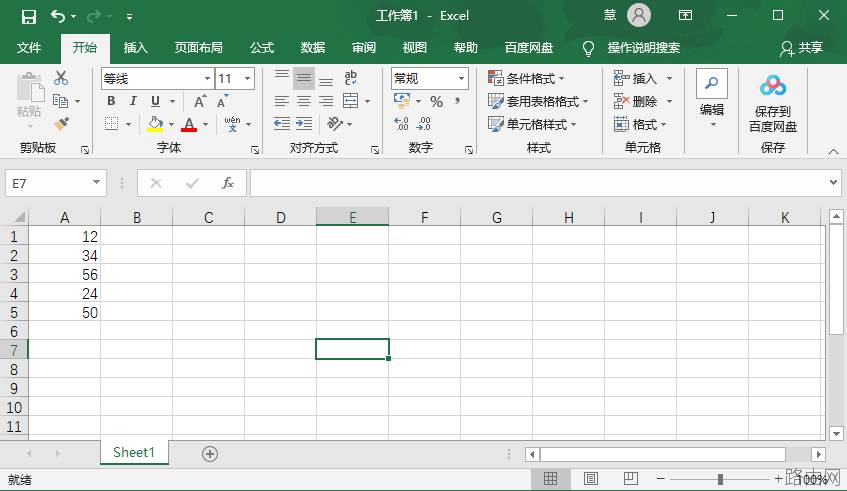Viewport: 847px width, 491px height.
Task: Open the Name Box E7 dropdown arrow
Action: (x=96, y=182)
